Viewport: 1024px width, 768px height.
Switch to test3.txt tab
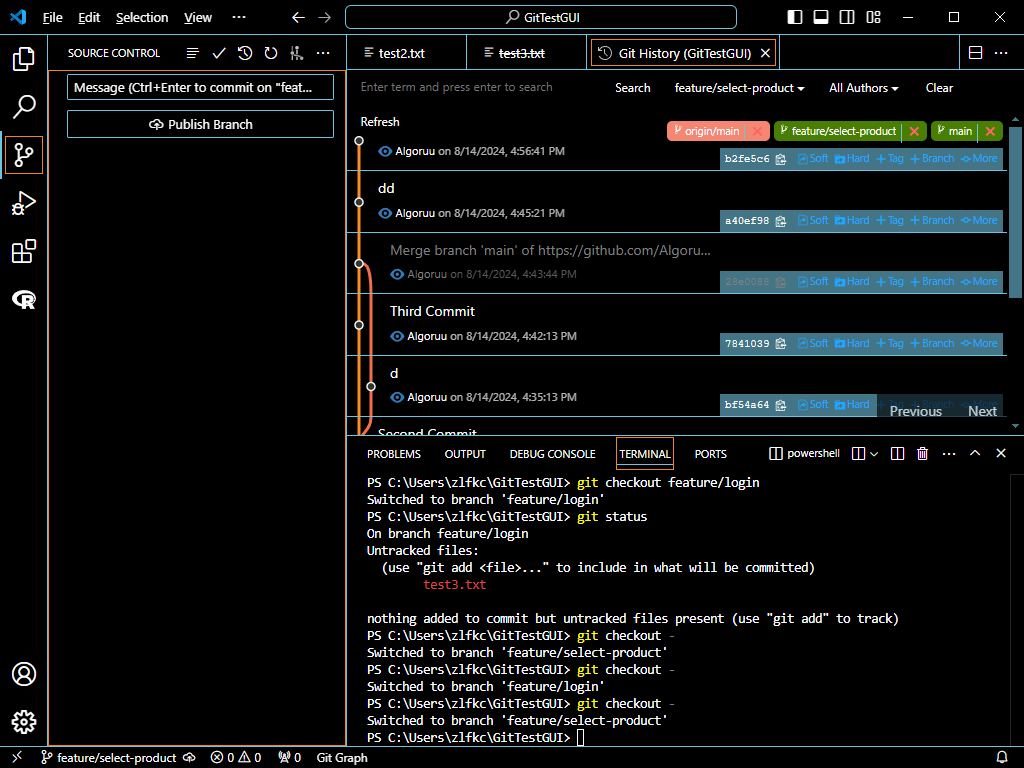click(x=526, y=53)
